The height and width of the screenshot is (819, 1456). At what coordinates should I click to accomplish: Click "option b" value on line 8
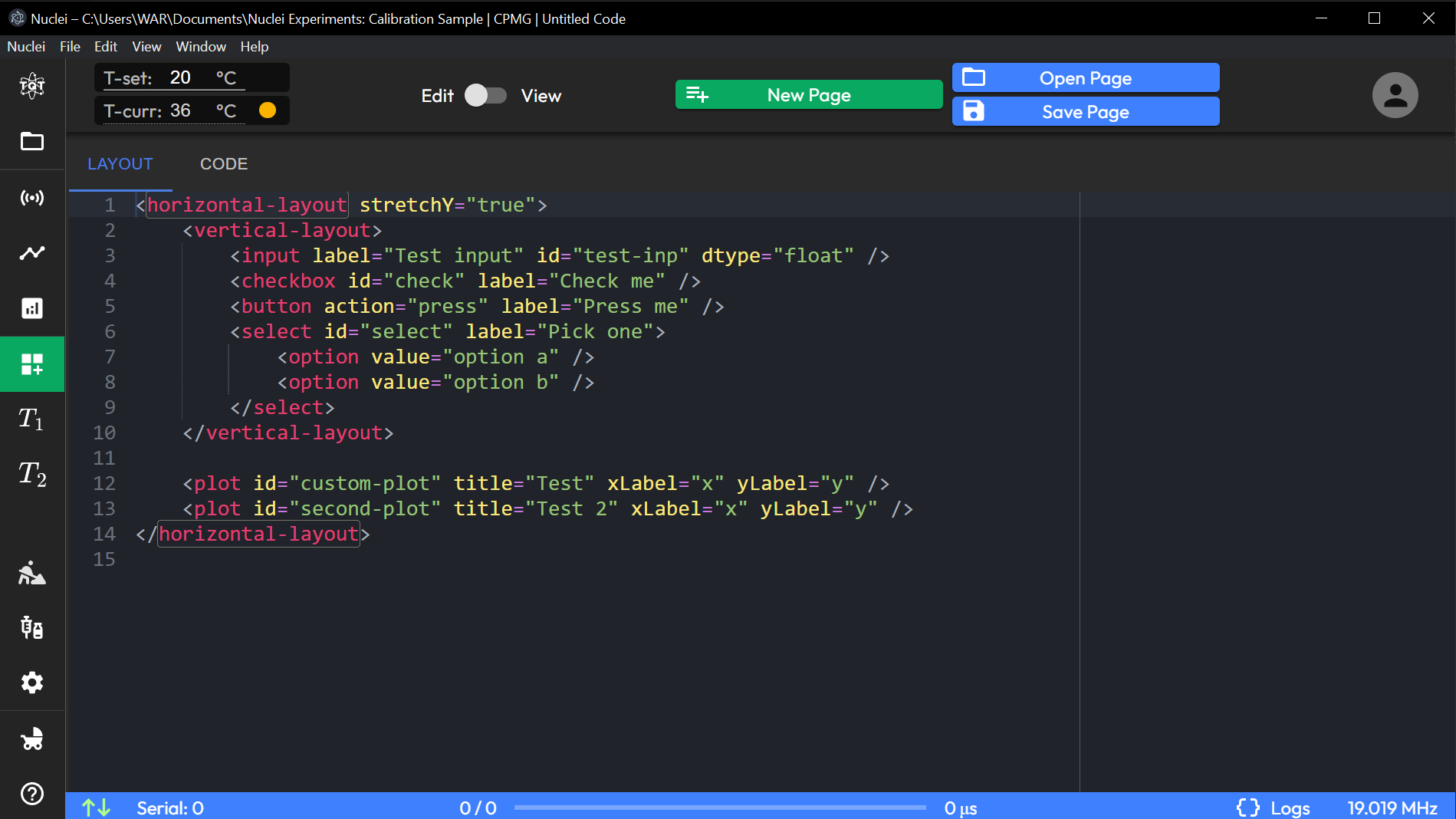click(501, 382)
